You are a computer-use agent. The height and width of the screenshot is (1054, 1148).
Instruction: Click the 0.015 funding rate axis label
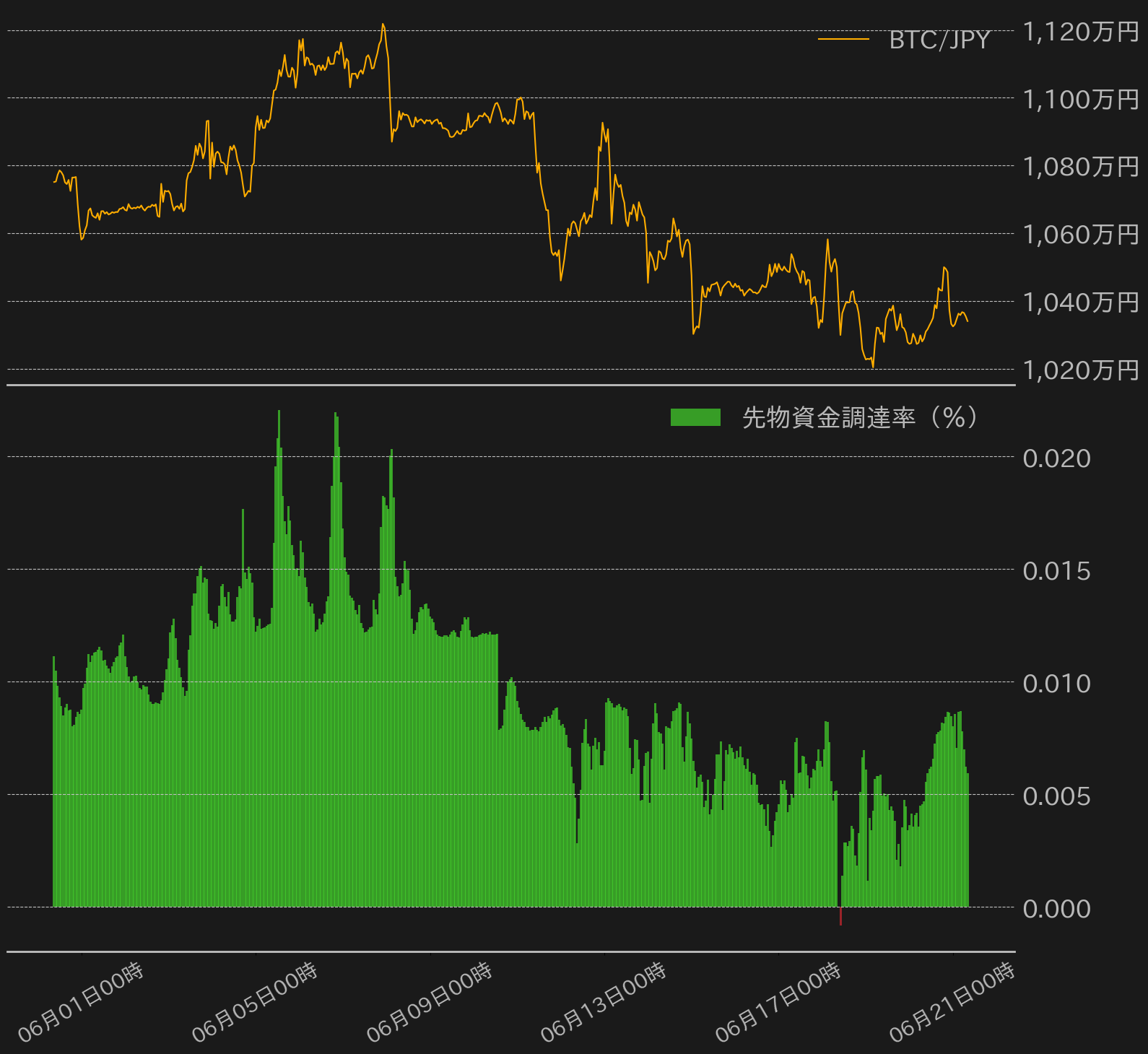pos(1057,570)
